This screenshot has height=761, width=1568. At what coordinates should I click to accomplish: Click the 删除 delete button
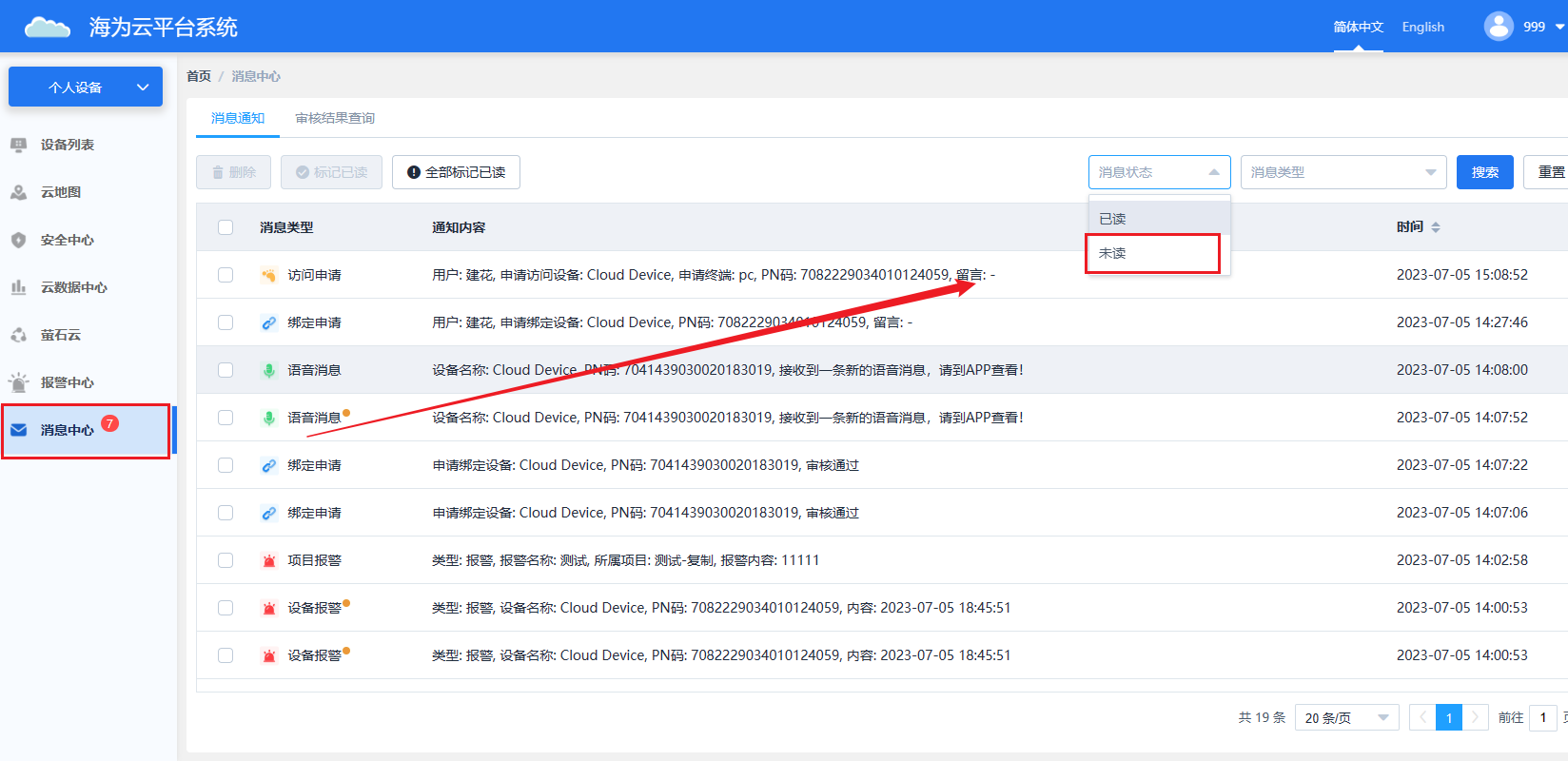coord(233,172)
